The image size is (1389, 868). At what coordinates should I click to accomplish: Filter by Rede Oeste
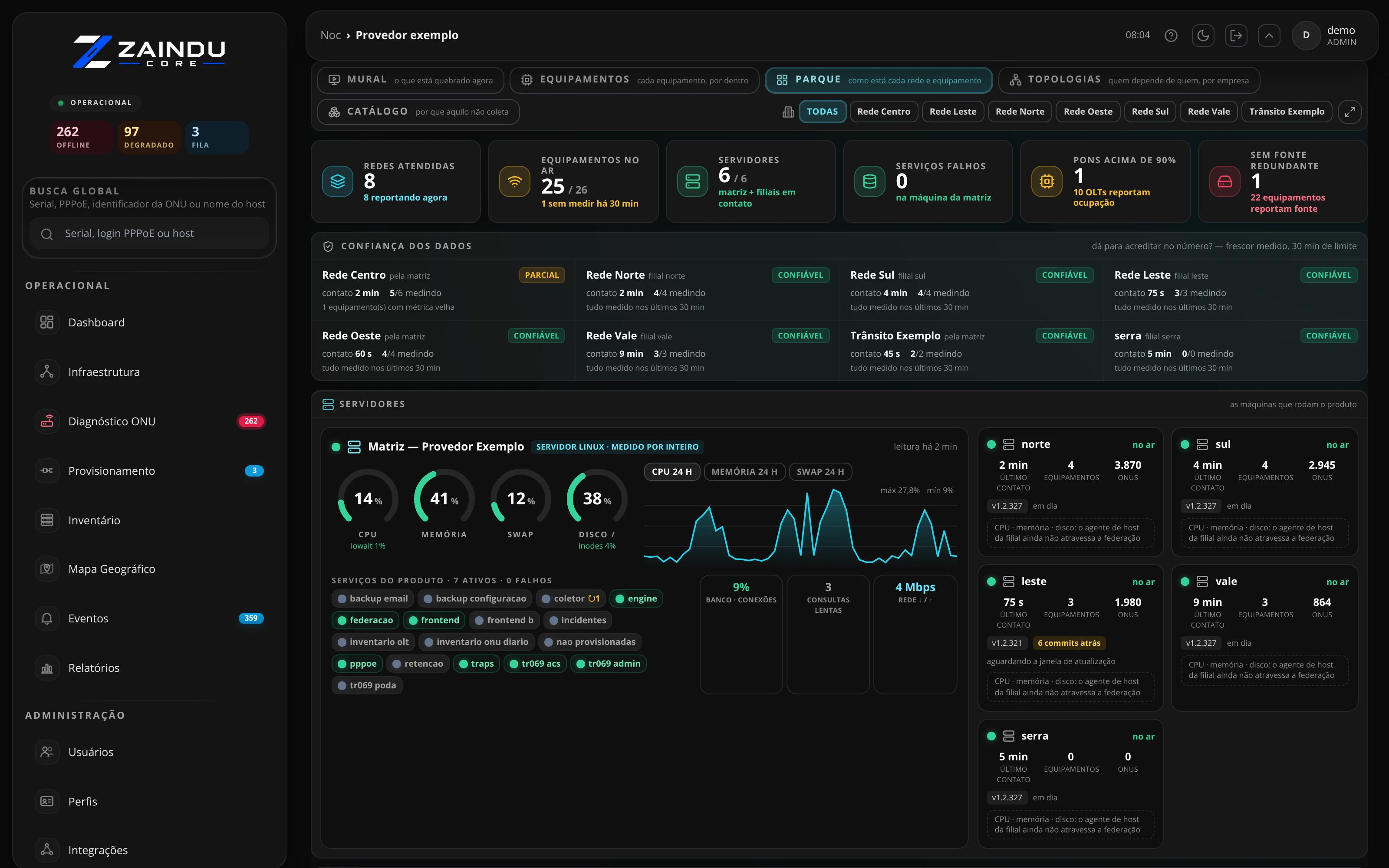(x=1088, y=112)
